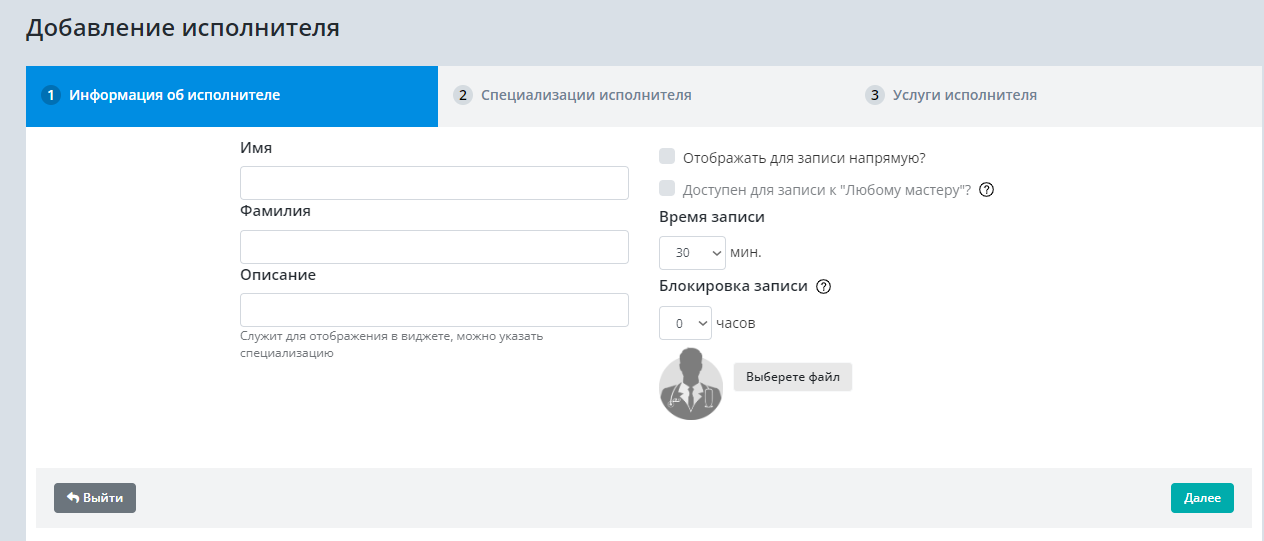Enable "Отображать для записи напрямую?" checkbox
The height and width of the screenshot is (541, 1264).
point(667,156)
